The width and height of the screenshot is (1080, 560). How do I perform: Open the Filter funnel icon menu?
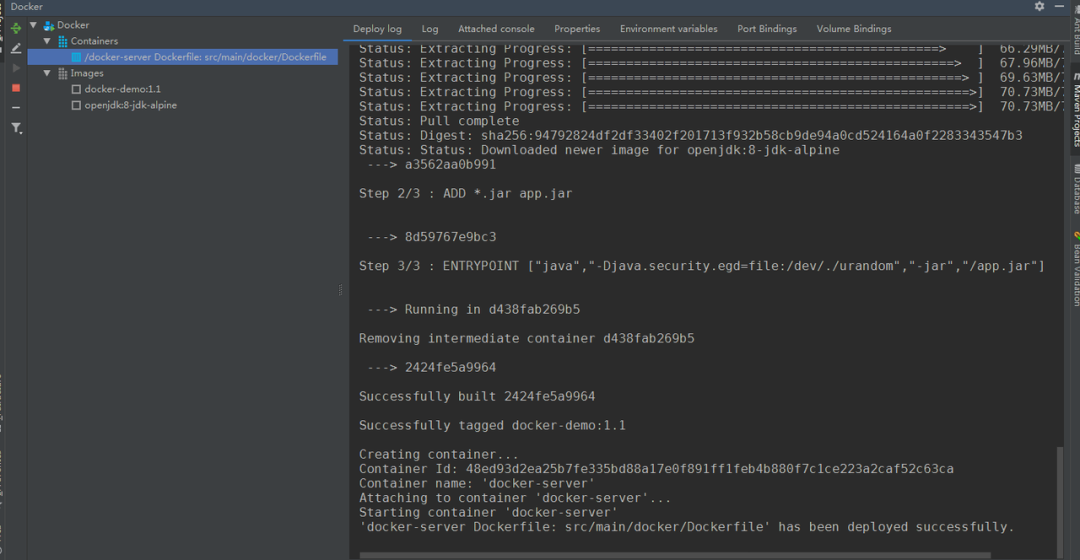(x=17, y=128)
